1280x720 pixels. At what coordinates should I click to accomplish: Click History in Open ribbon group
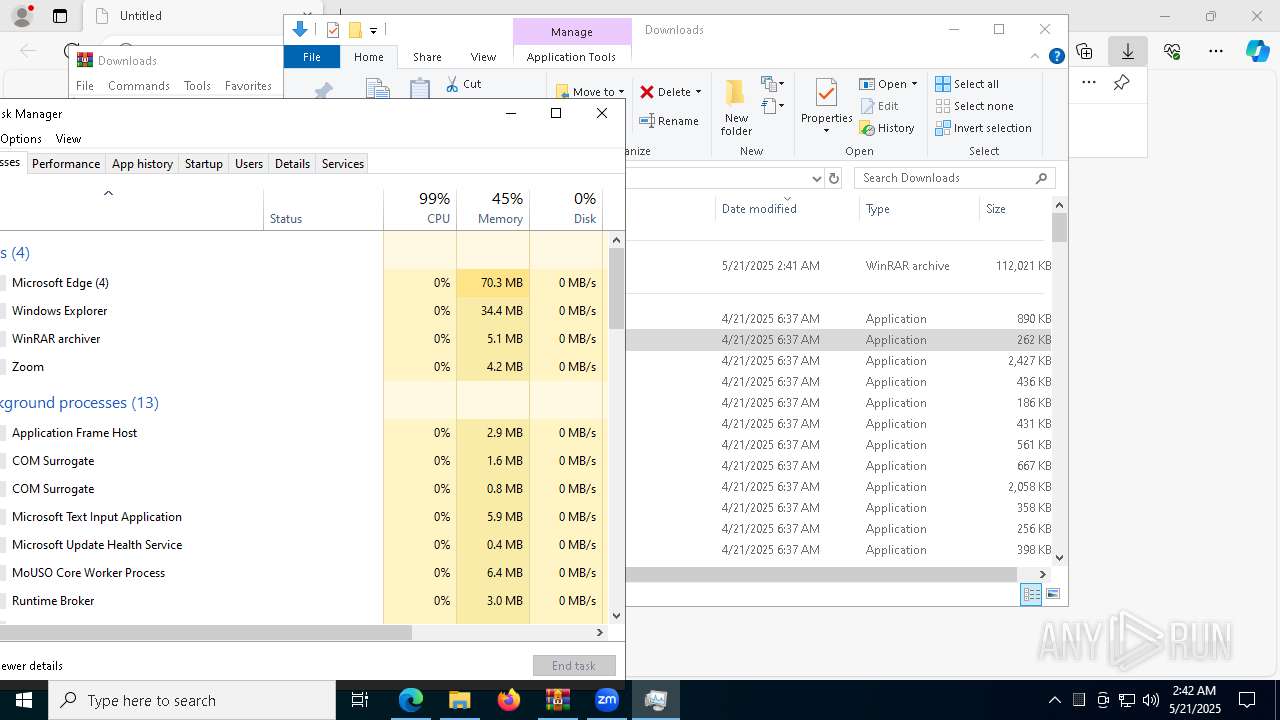point(886,128)
